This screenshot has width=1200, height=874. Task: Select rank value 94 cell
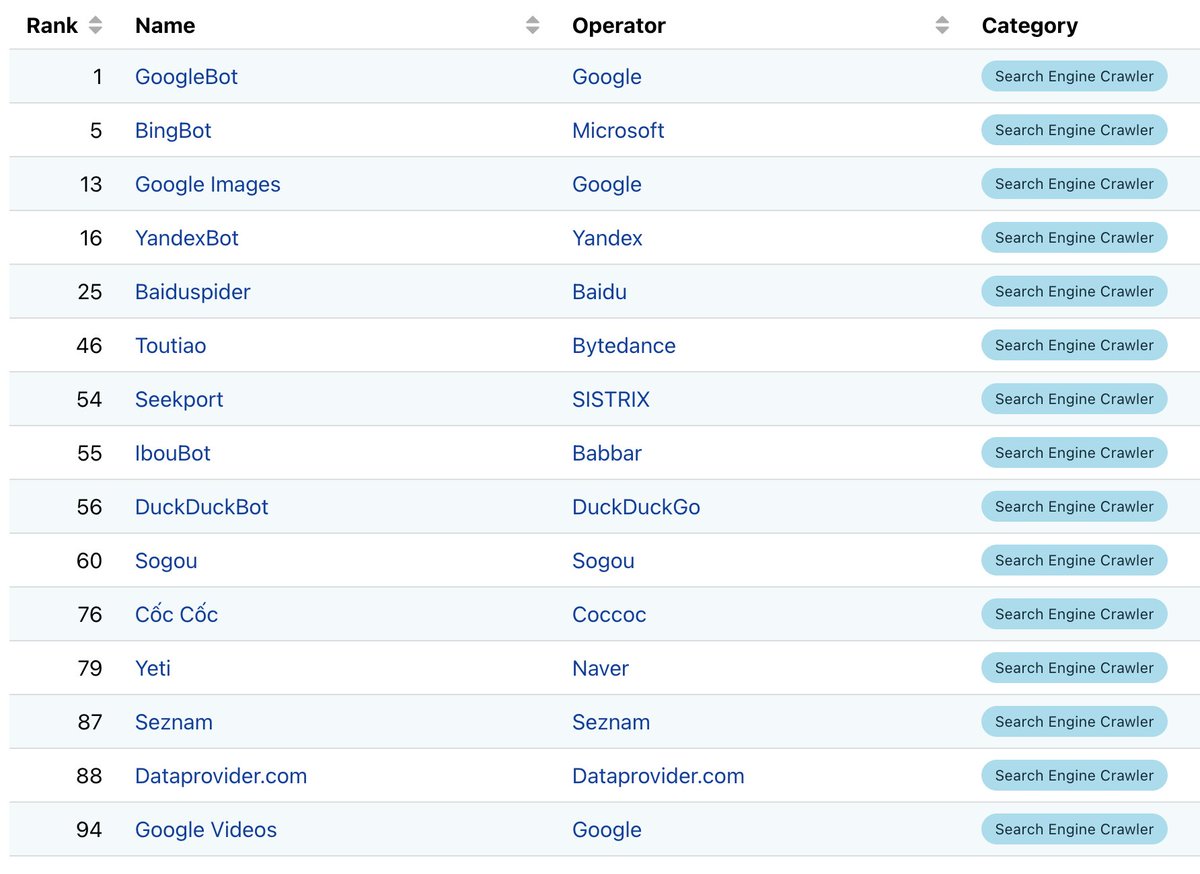(90, 830)
